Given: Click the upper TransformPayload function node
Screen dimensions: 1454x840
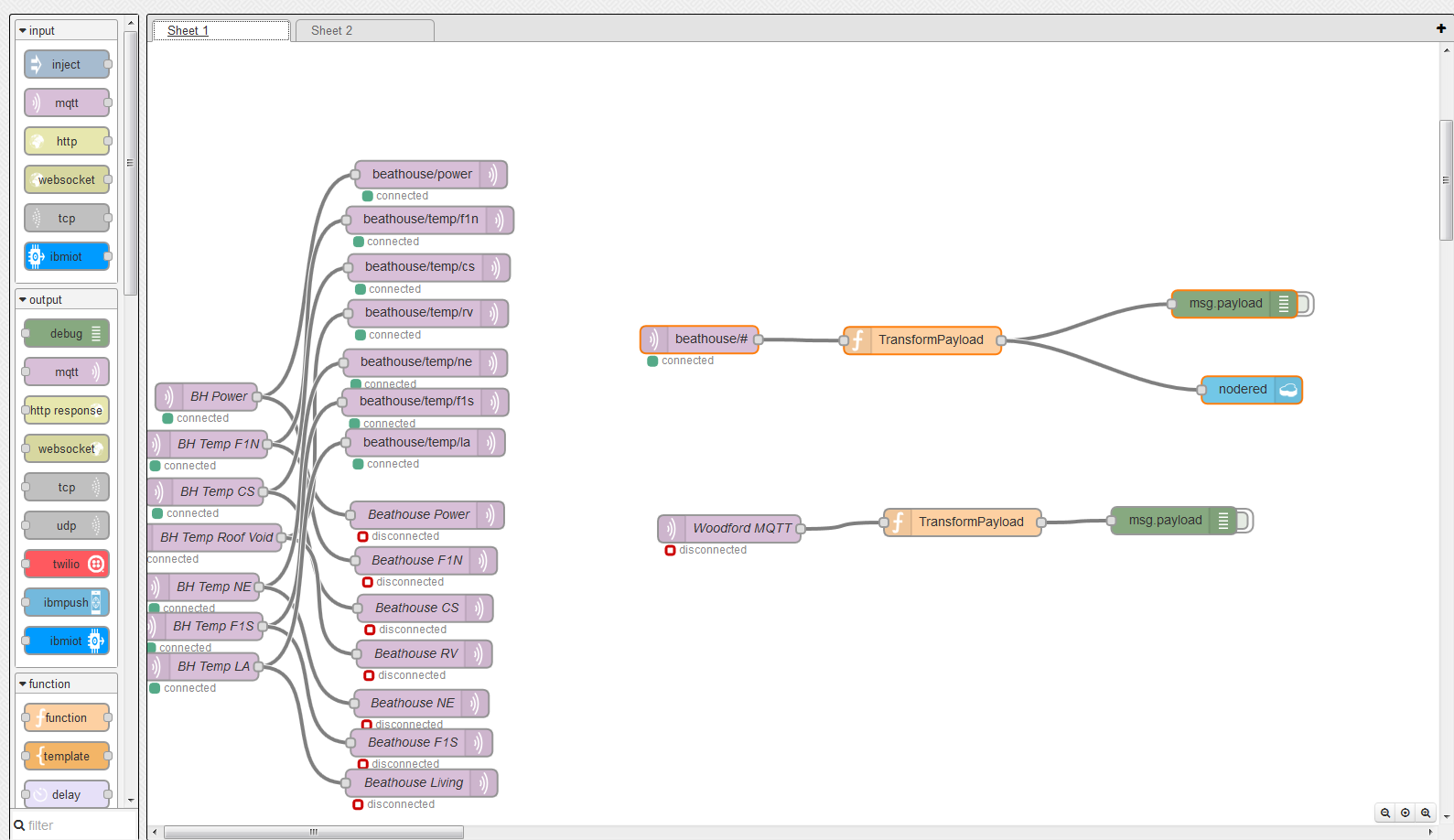Looking at the screenshot, I should pos(922,340).
